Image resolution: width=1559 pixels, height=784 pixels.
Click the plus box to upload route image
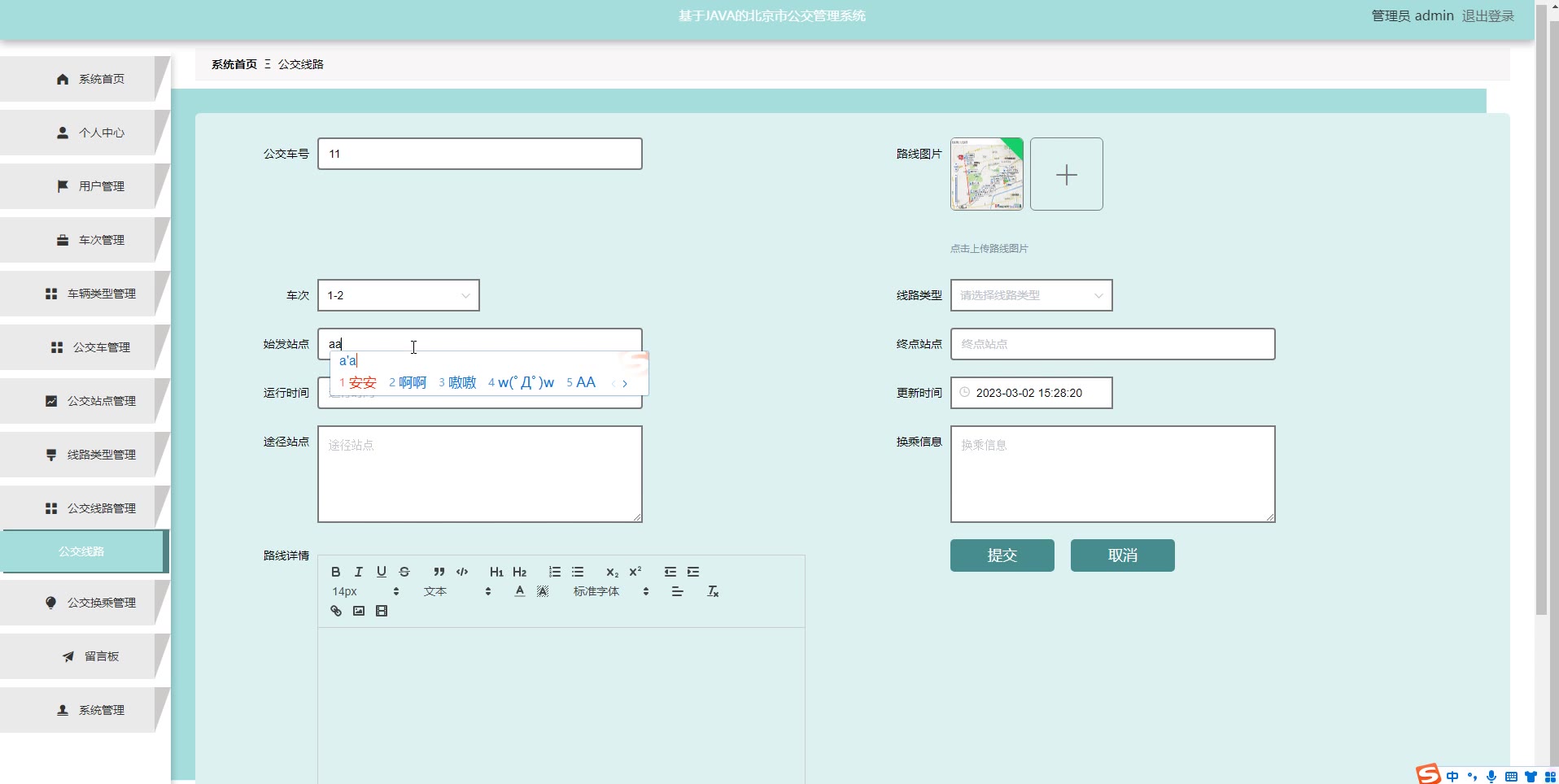(1066, 174)
